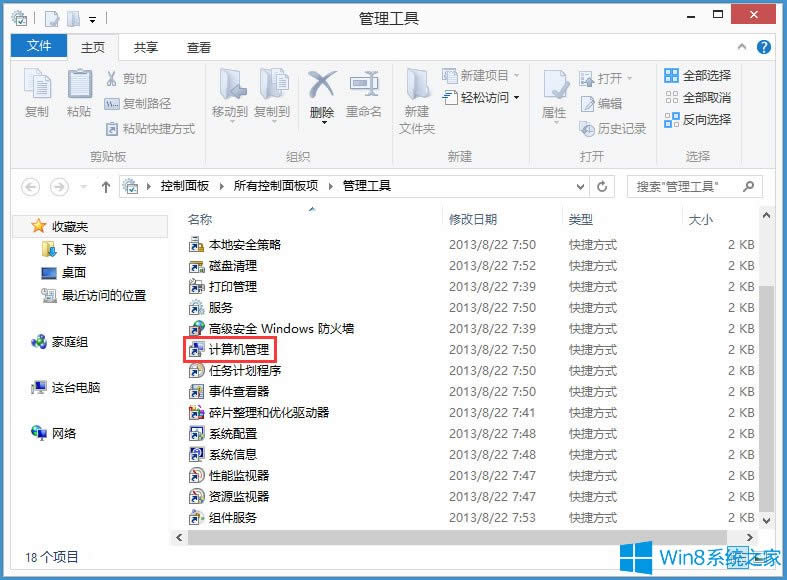The width and height of the screenshot is (787, 580).
Task: Click the vertical scrollbar down arrow
Action: click(x=766, y=520)
